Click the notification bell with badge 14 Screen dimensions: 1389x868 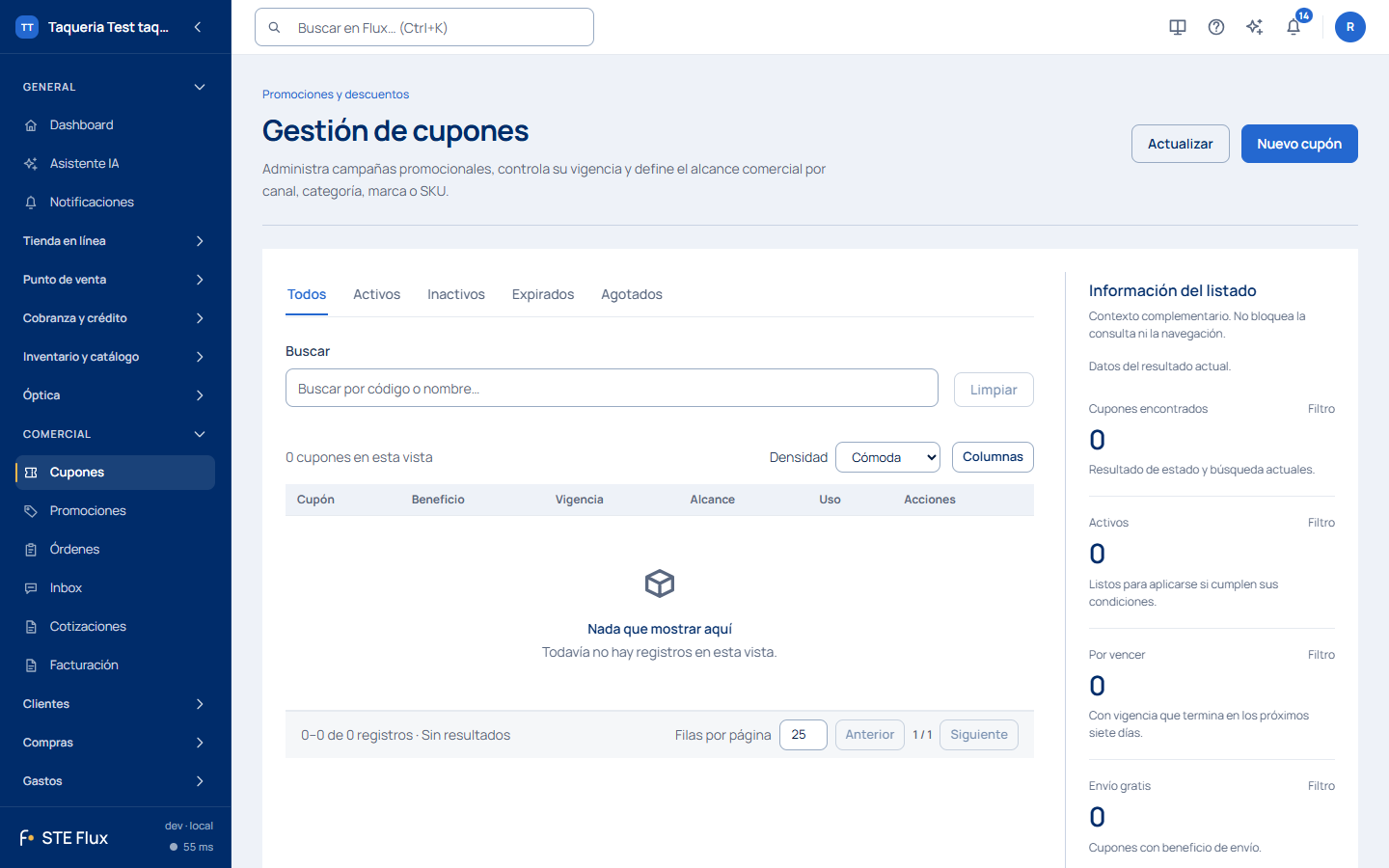[1294, 27]
